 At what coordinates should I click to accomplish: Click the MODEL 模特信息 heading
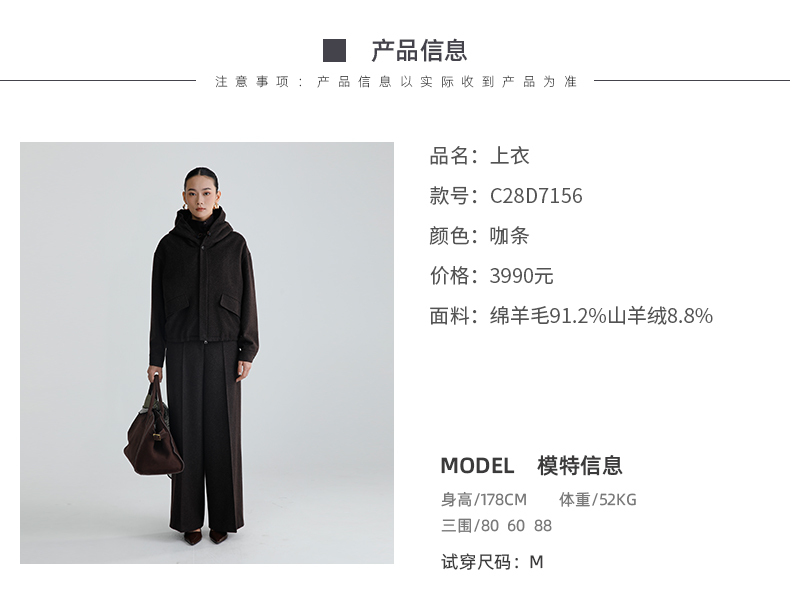click(x=532, y=465)
